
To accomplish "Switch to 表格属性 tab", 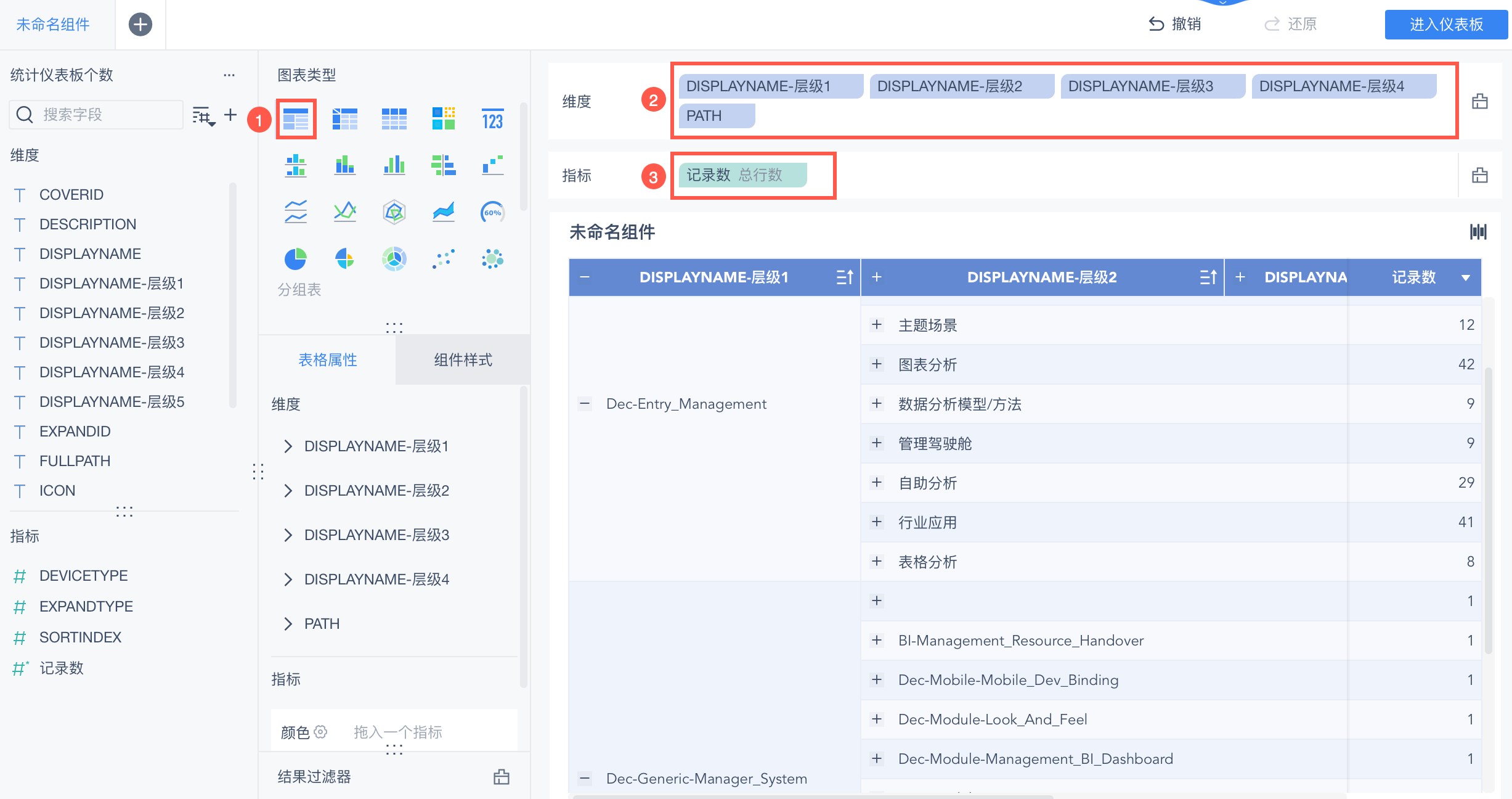I will coord(327,360).
